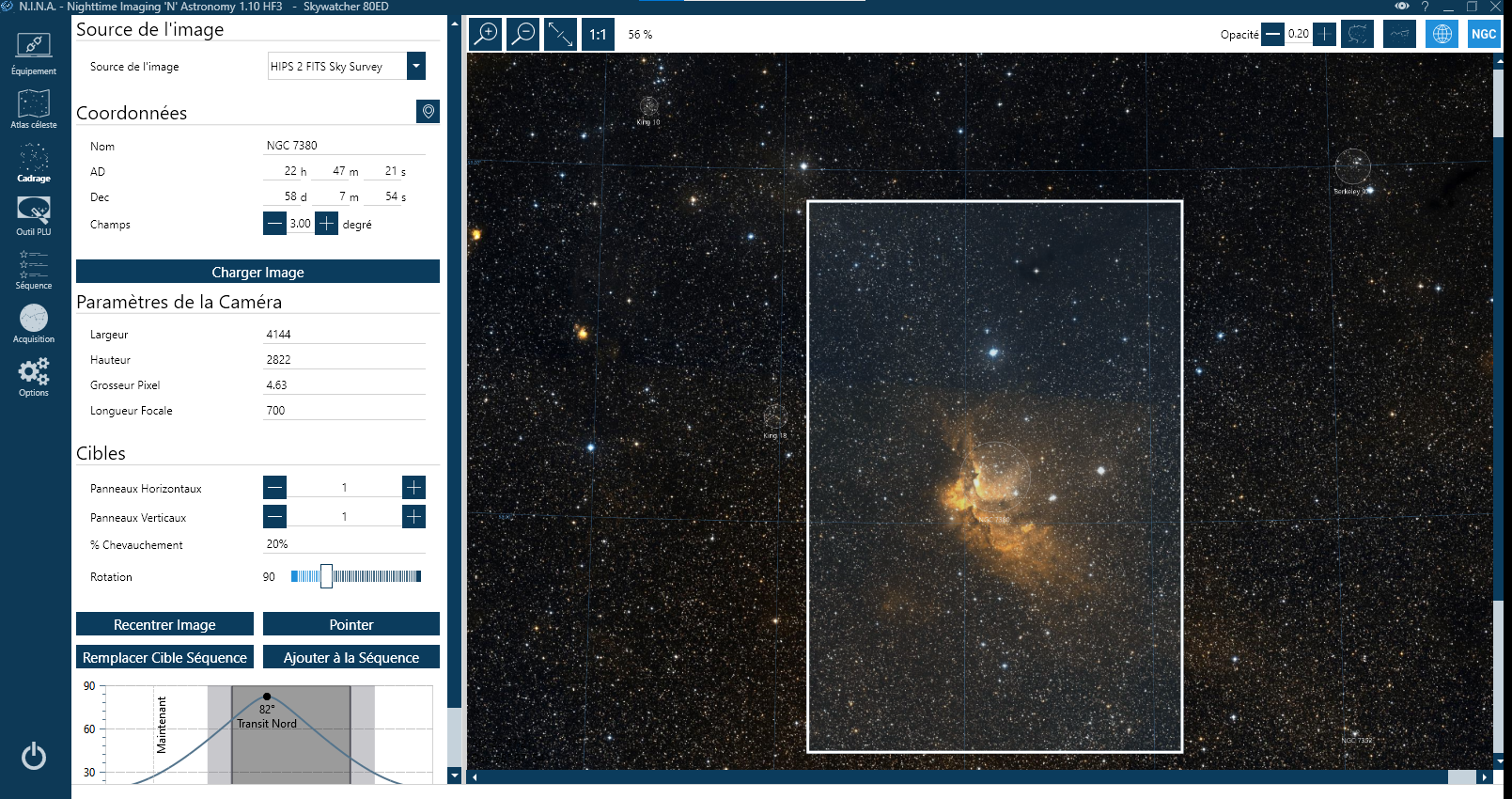Image resolution: width=1512 pixels, height=799 pixels.
Task: Click the transit point on altitude chart
Action: (267, 697)
